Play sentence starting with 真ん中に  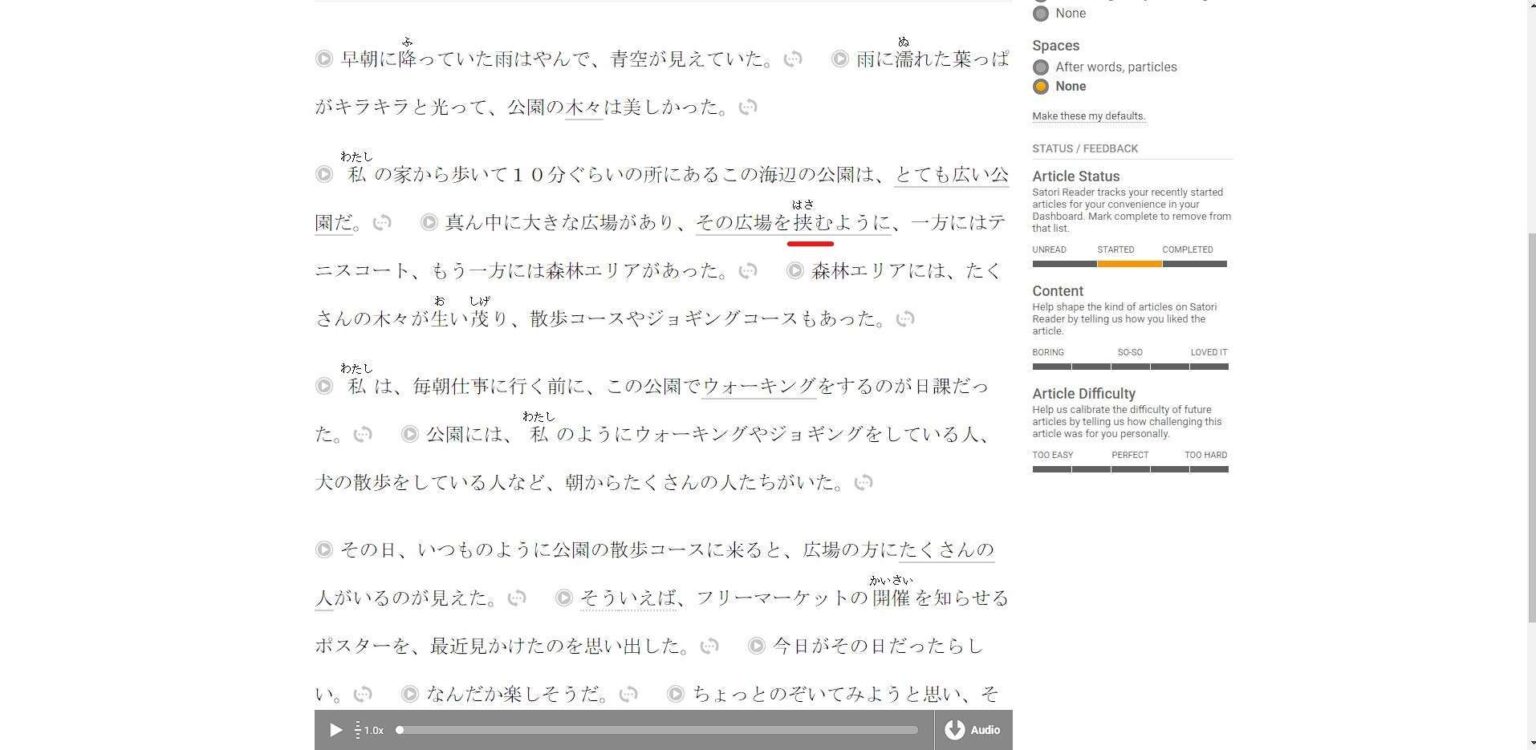click(x=429, y=222)
